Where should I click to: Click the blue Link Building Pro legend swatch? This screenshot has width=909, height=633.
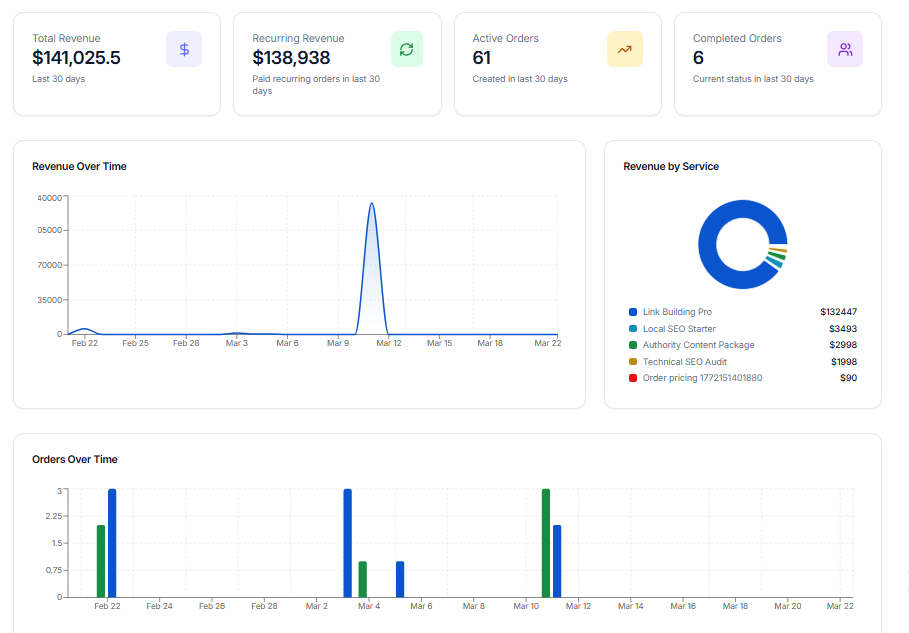tap(632, 312)
